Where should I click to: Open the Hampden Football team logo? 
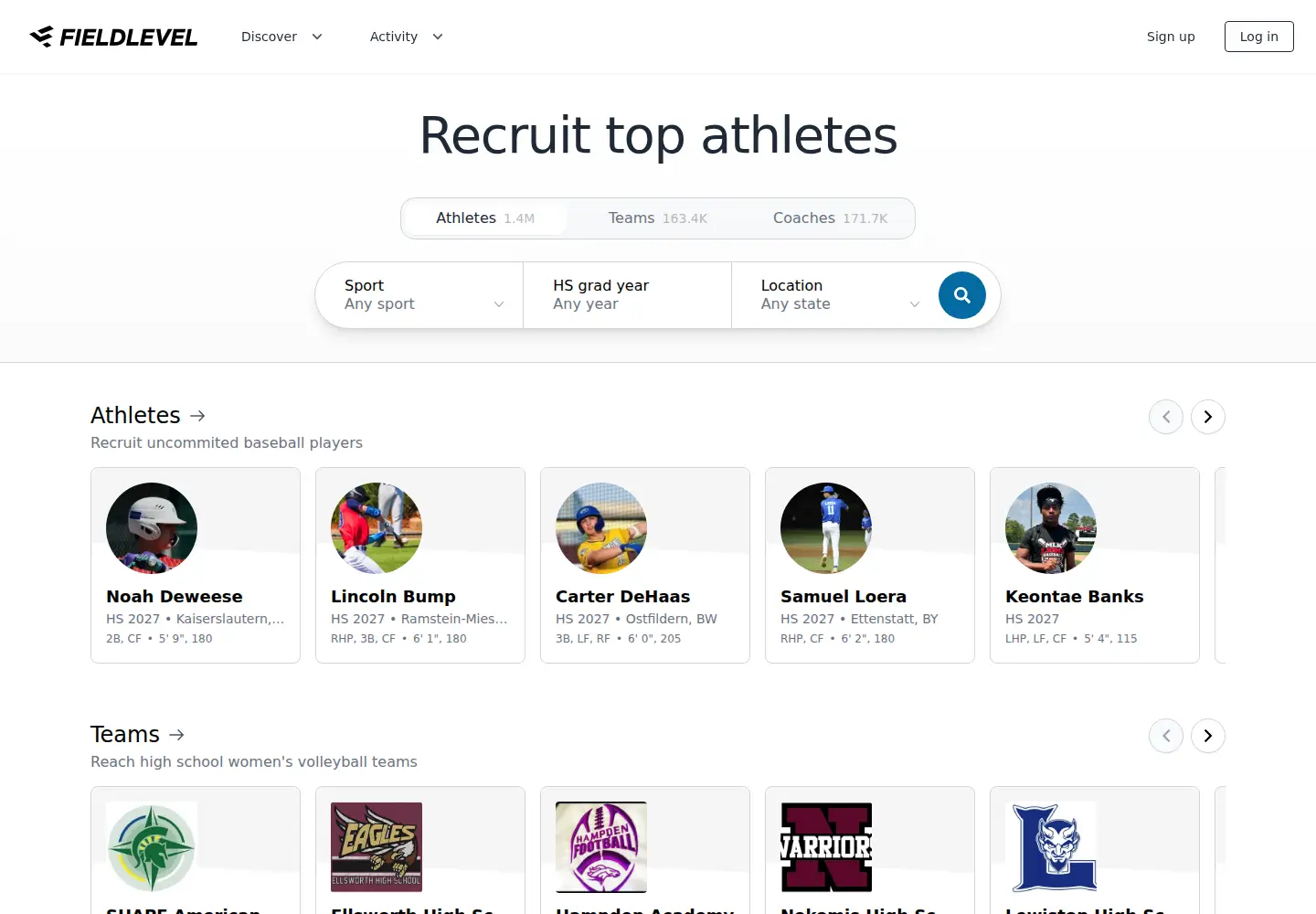tap(601, 847)
